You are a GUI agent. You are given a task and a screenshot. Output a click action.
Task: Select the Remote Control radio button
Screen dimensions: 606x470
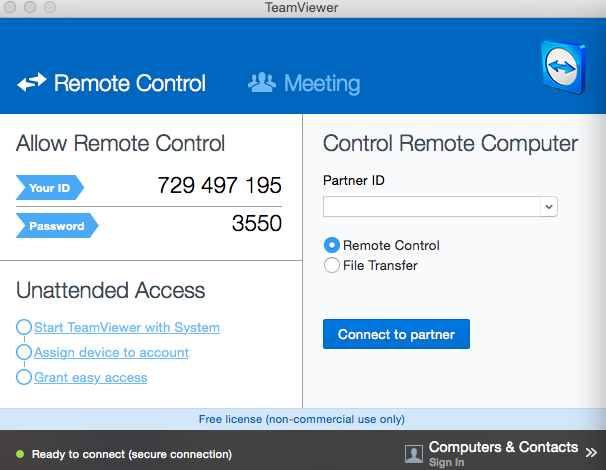pos(332,245)
